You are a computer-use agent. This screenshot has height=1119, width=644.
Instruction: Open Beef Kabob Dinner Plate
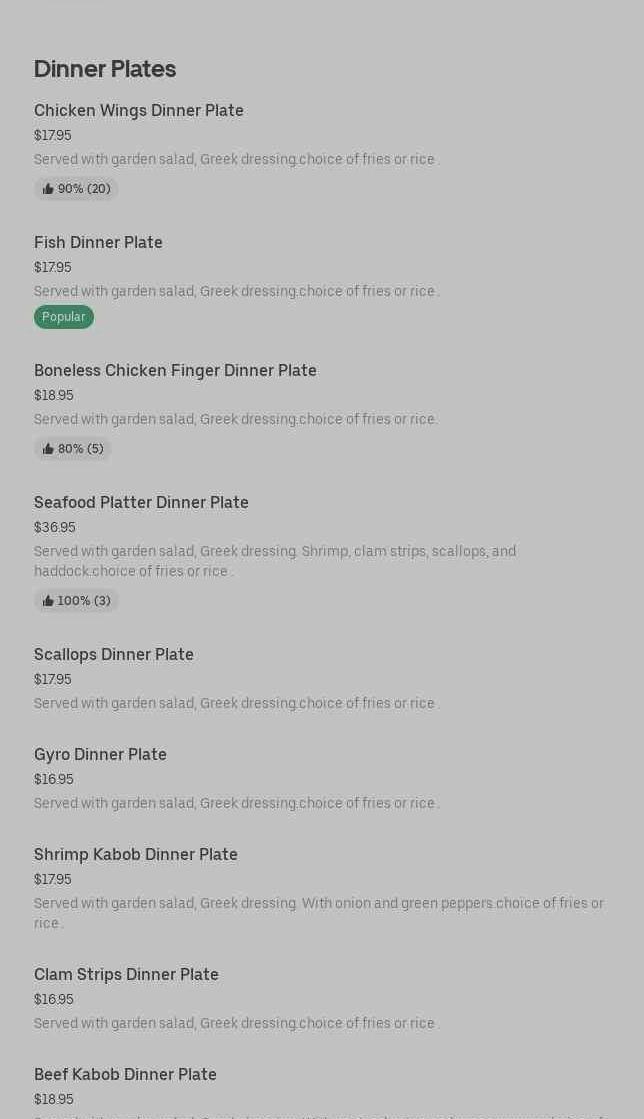point(125,1074)
